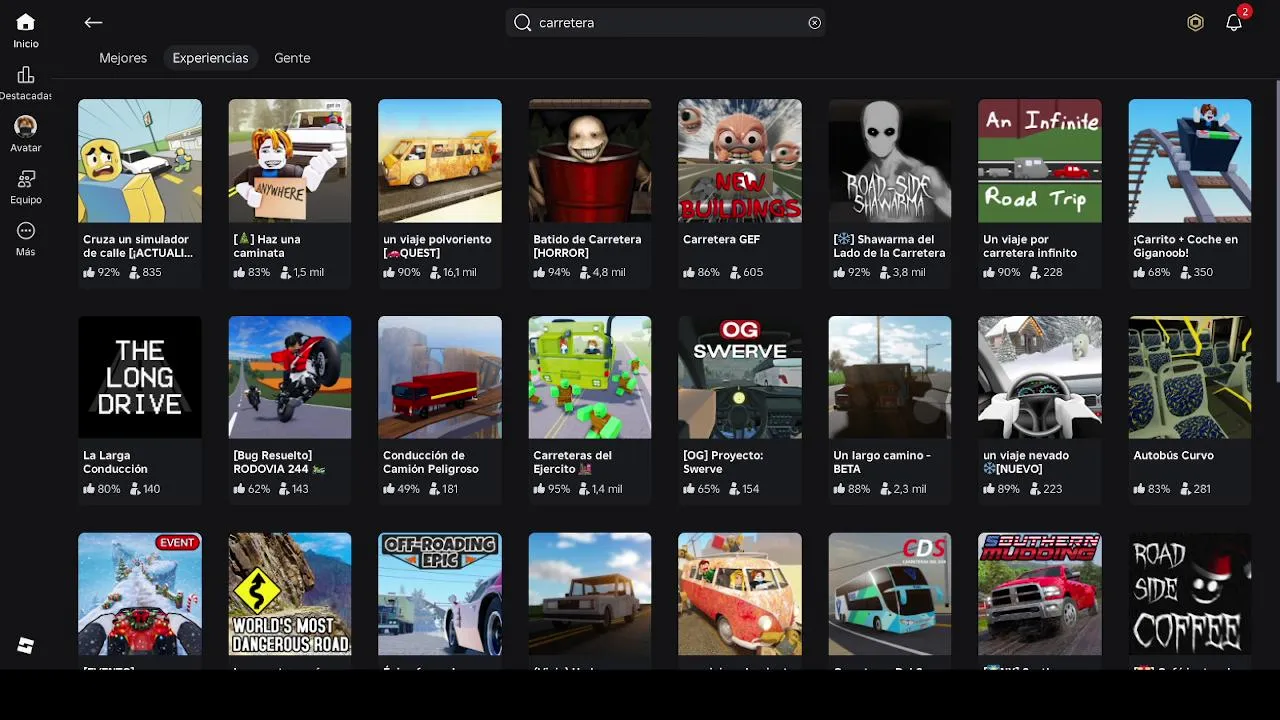Switch to the Mejores tab
Viewport: 1280px width, 720px height.
(x=123, y=58)
